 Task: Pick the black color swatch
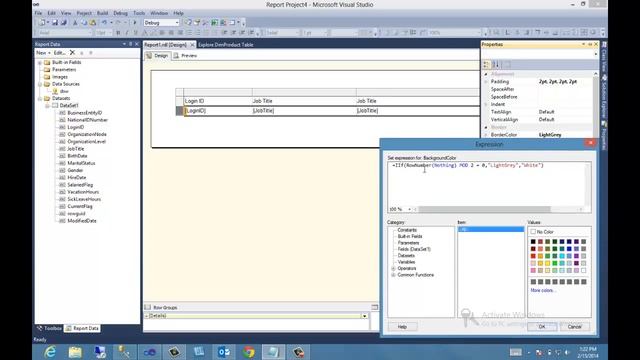533,242
